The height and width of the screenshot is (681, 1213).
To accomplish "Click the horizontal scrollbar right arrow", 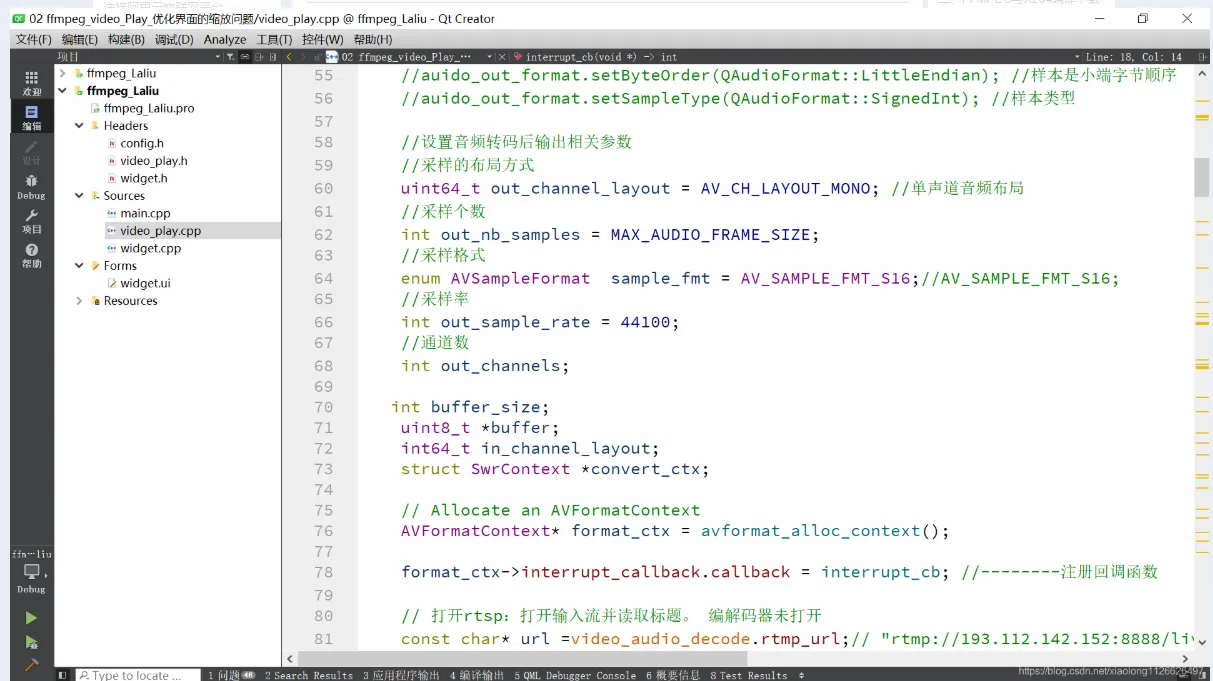I will (1186, 659).
